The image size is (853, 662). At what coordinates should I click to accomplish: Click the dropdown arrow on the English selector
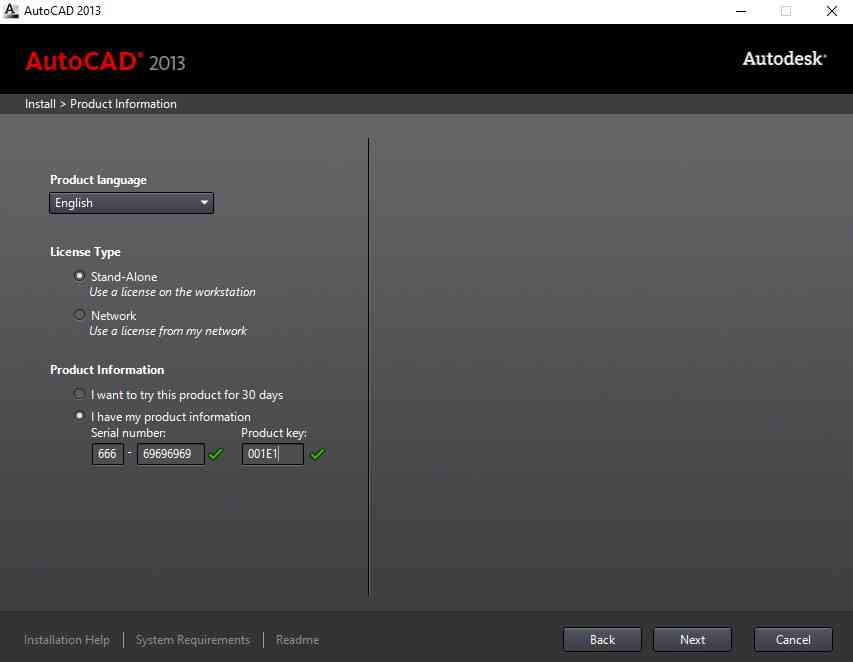pos(204,203)
